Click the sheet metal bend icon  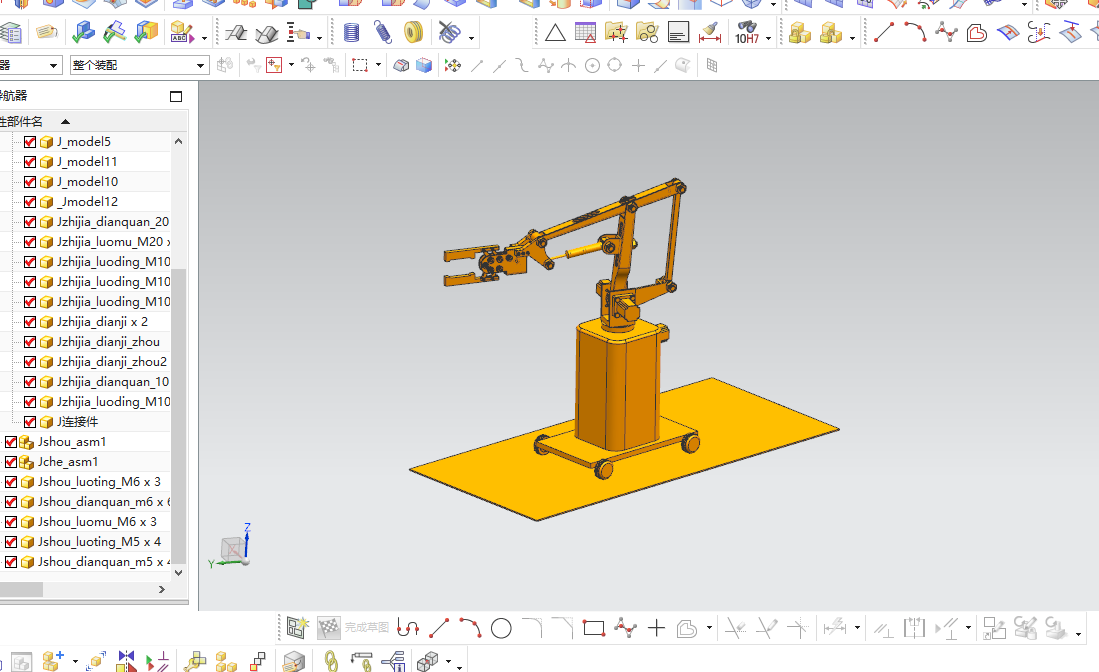pos(236,32)
